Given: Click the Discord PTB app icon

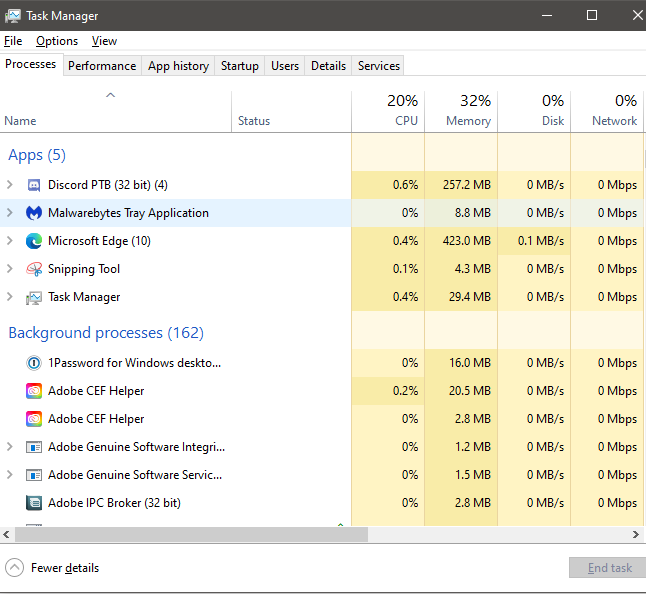Looking at the screenshot, I should tap(34, 185).
